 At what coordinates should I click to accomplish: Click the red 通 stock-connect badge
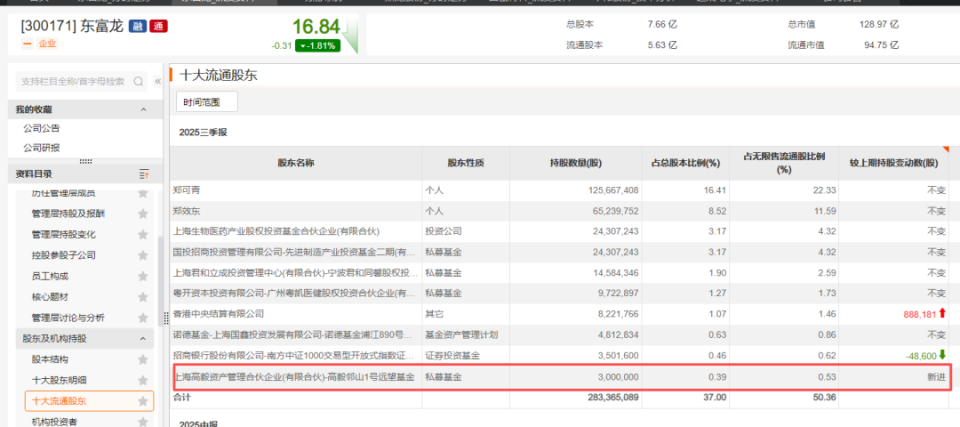tap(158, 26)
